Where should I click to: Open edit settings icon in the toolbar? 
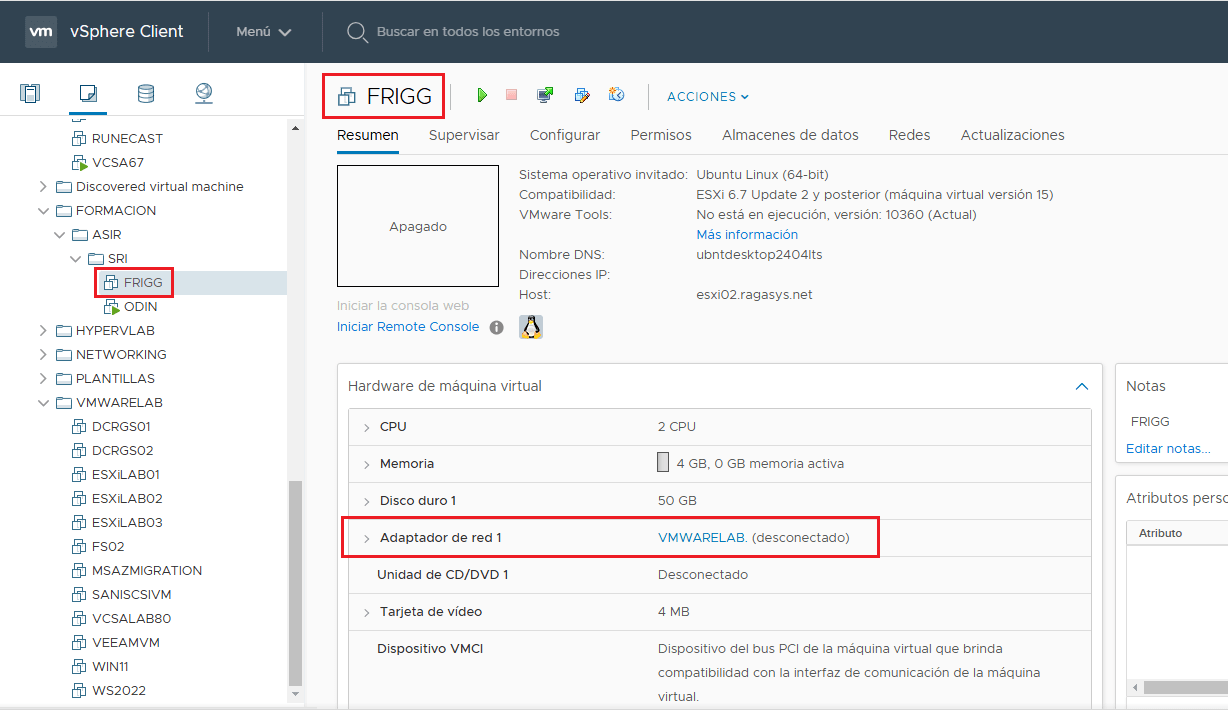582,95
